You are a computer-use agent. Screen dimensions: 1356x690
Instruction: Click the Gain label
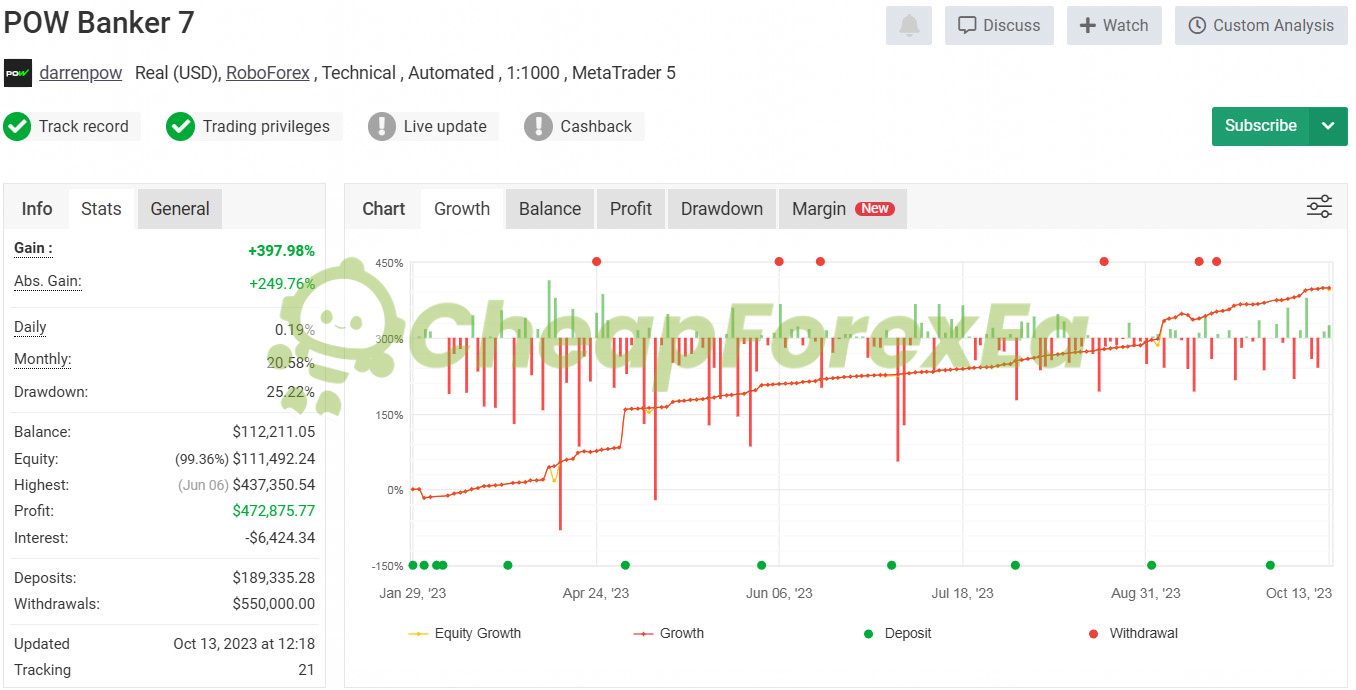click(33, 248)
